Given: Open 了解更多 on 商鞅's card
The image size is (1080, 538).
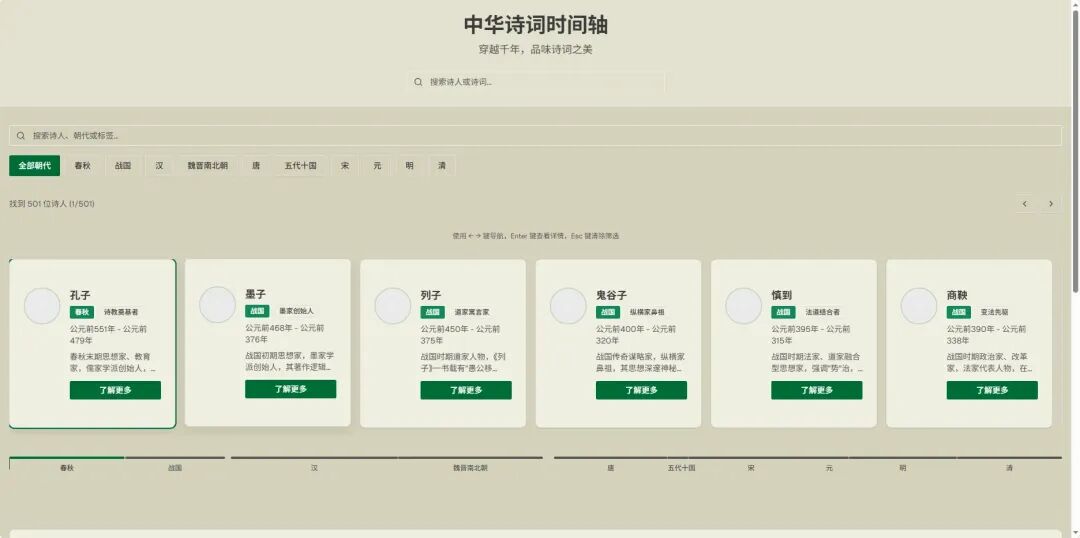Looking at the screenshot, I should [x=992, y=391].
